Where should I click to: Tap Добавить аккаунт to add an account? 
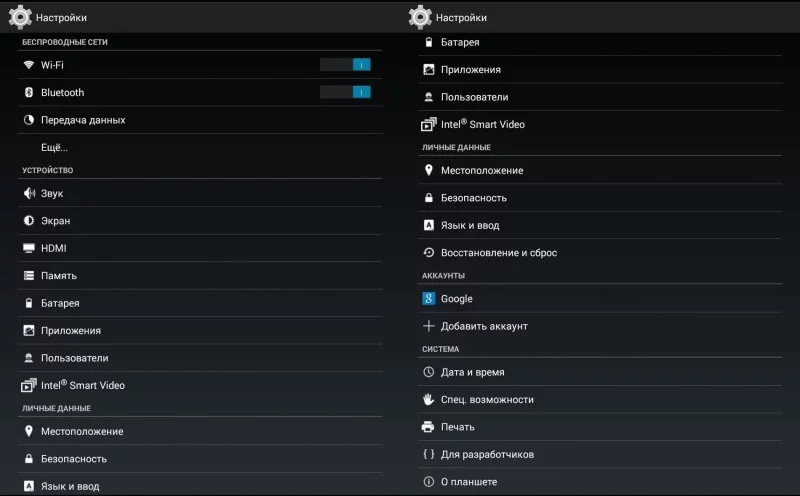pyautogui.click(x=484, y=326)
